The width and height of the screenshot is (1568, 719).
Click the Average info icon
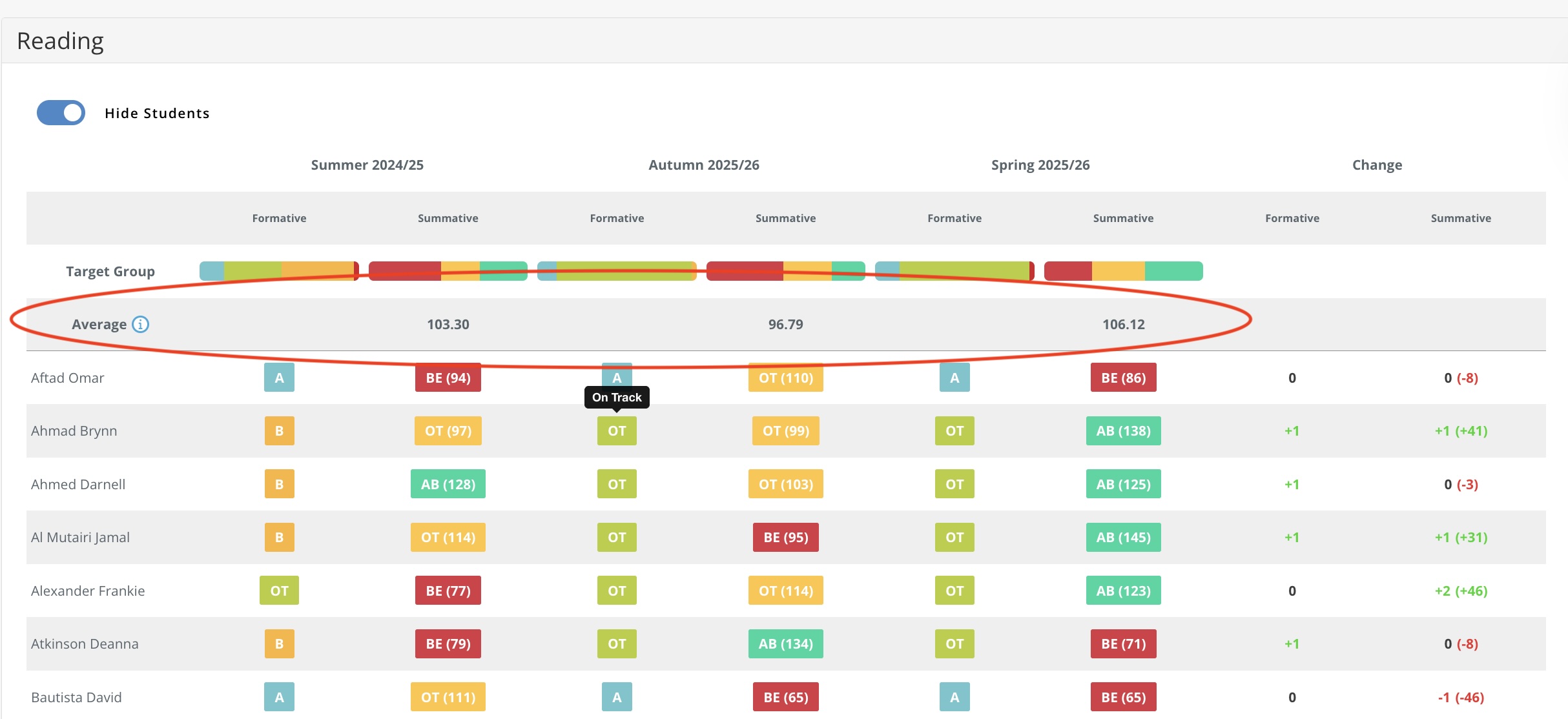pos(140,324)
